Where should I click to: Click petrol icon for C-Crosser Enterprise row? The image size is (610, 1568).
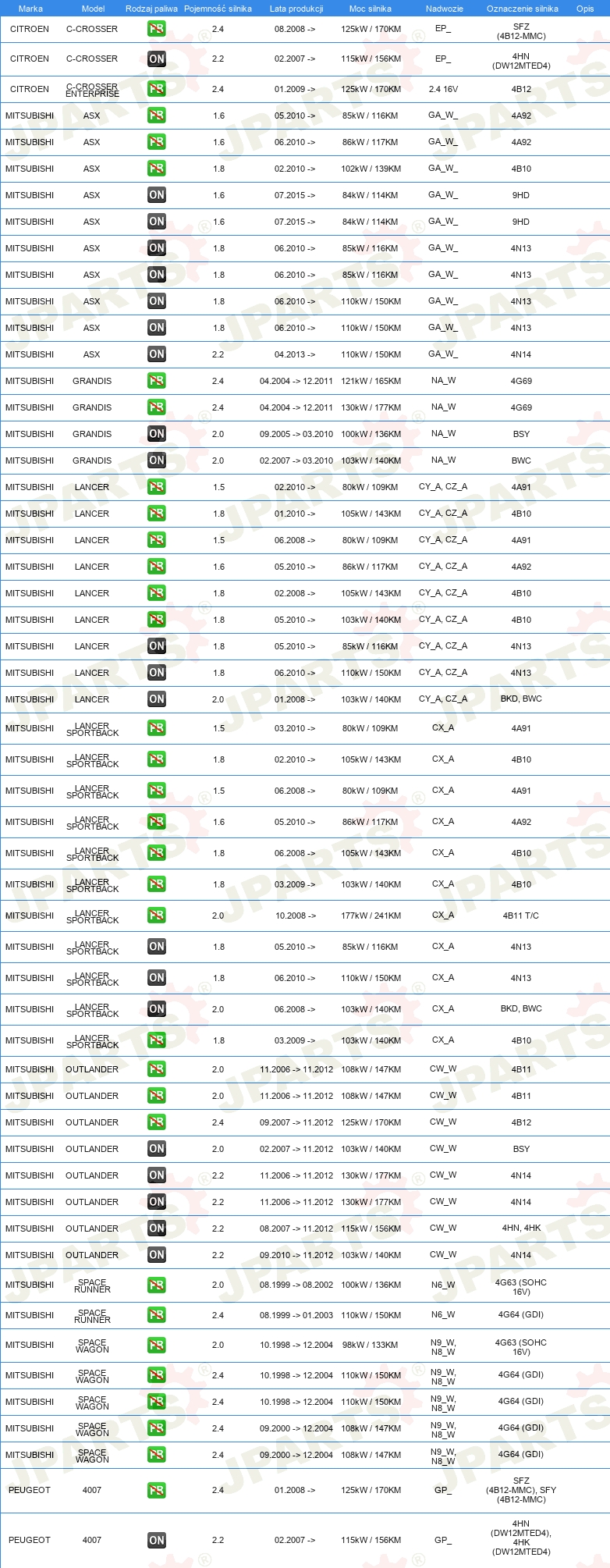[157, 89]
